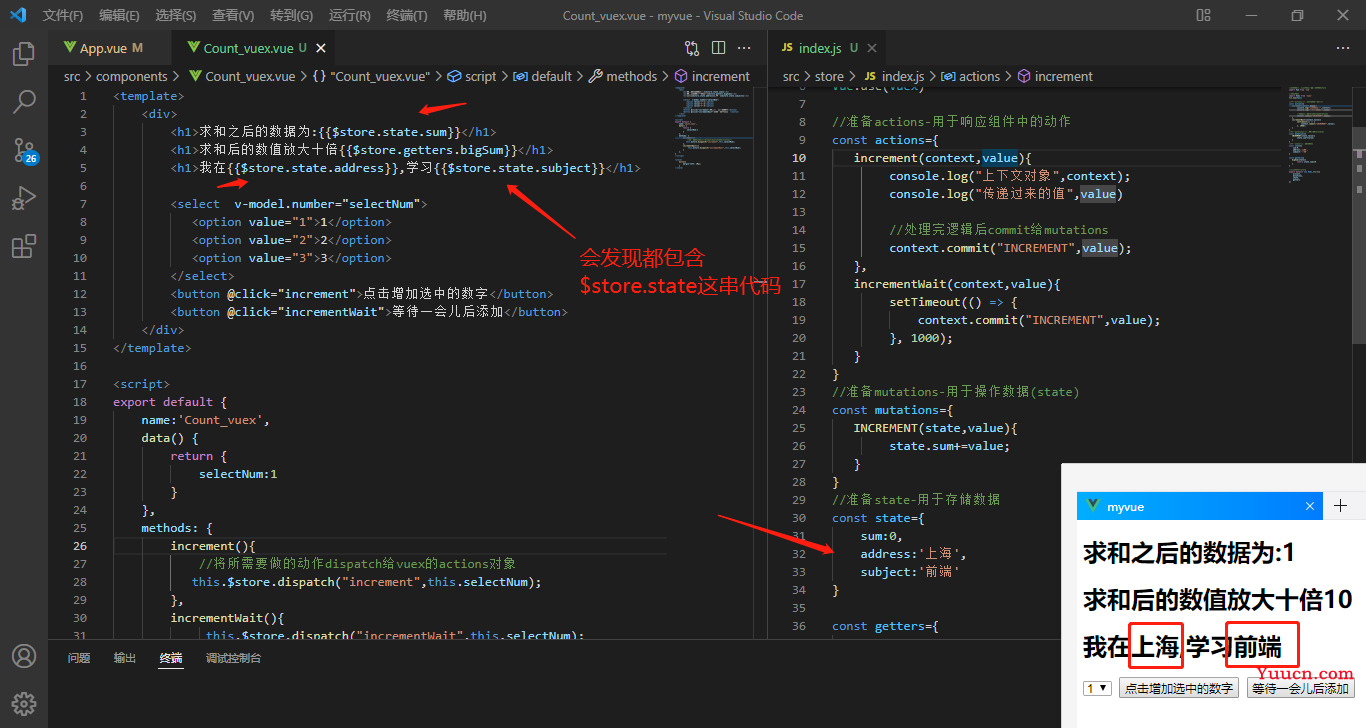The image size is (1366, 728).
Task: Open a new browser tab with plus
Action: [x=1341, y=506]
